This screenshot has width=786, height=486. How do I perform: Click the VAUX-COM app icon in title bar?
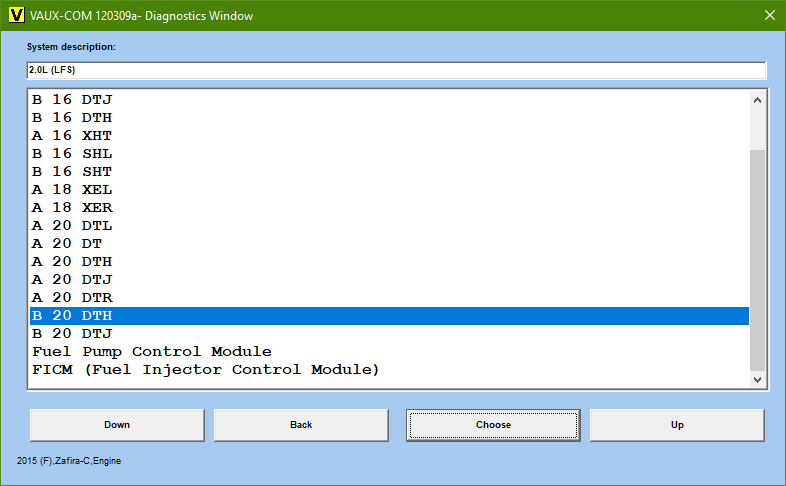coord(16,15)
